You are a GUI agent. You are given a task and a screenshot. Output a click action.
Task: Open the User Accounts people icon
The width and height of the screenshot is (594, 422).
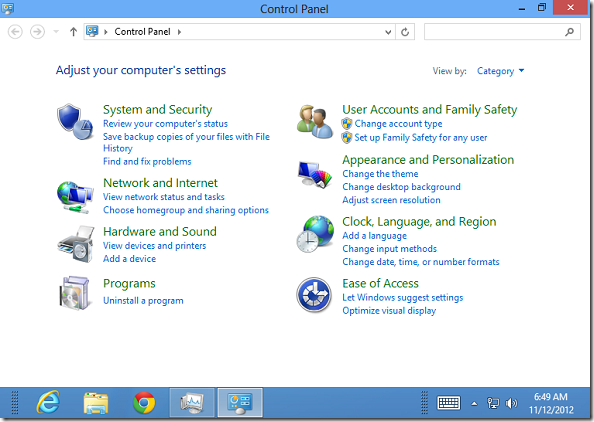tap(315, 122)
